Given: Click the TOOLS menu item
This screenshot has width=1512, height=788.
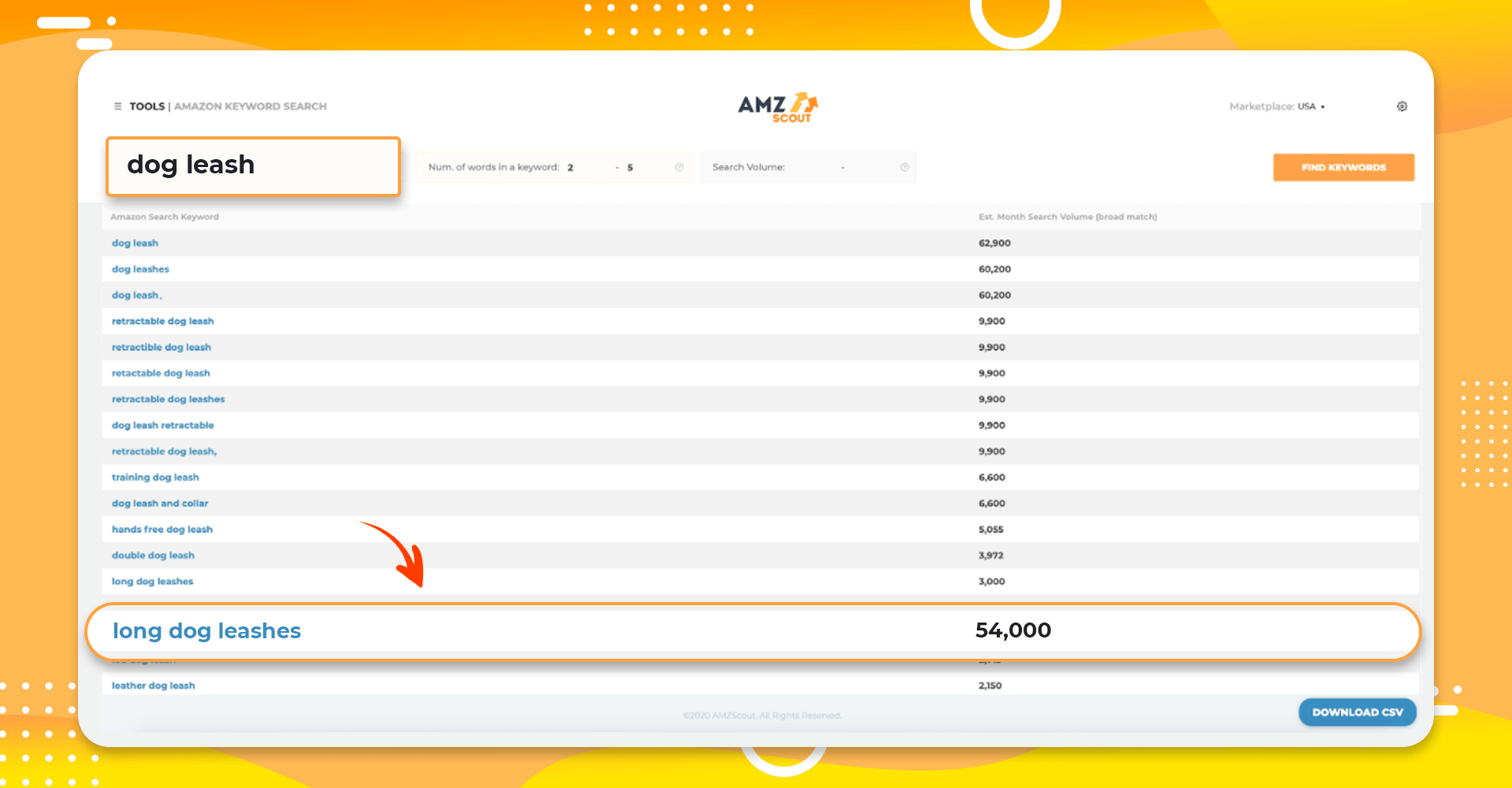Looking at the screenshot, I should pyautogui.click(x=147, y=106).
